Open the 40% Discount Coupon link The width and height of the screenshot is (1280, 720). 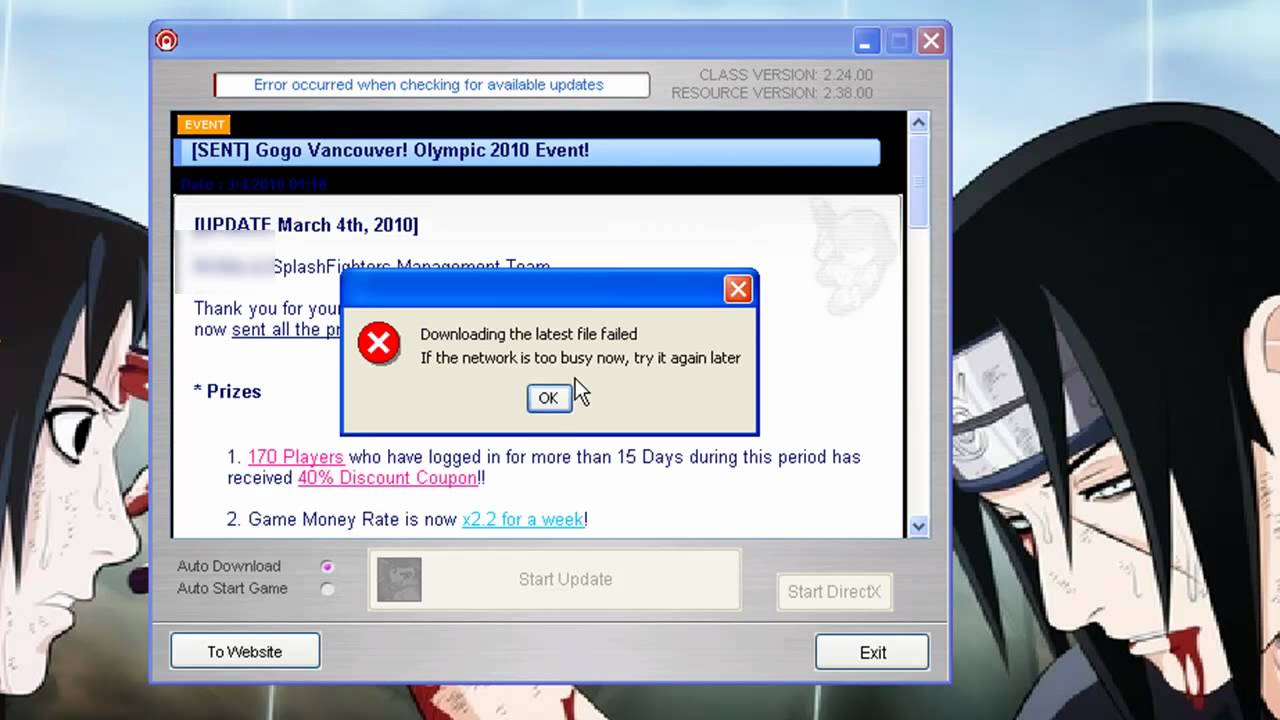pos(388,478)
